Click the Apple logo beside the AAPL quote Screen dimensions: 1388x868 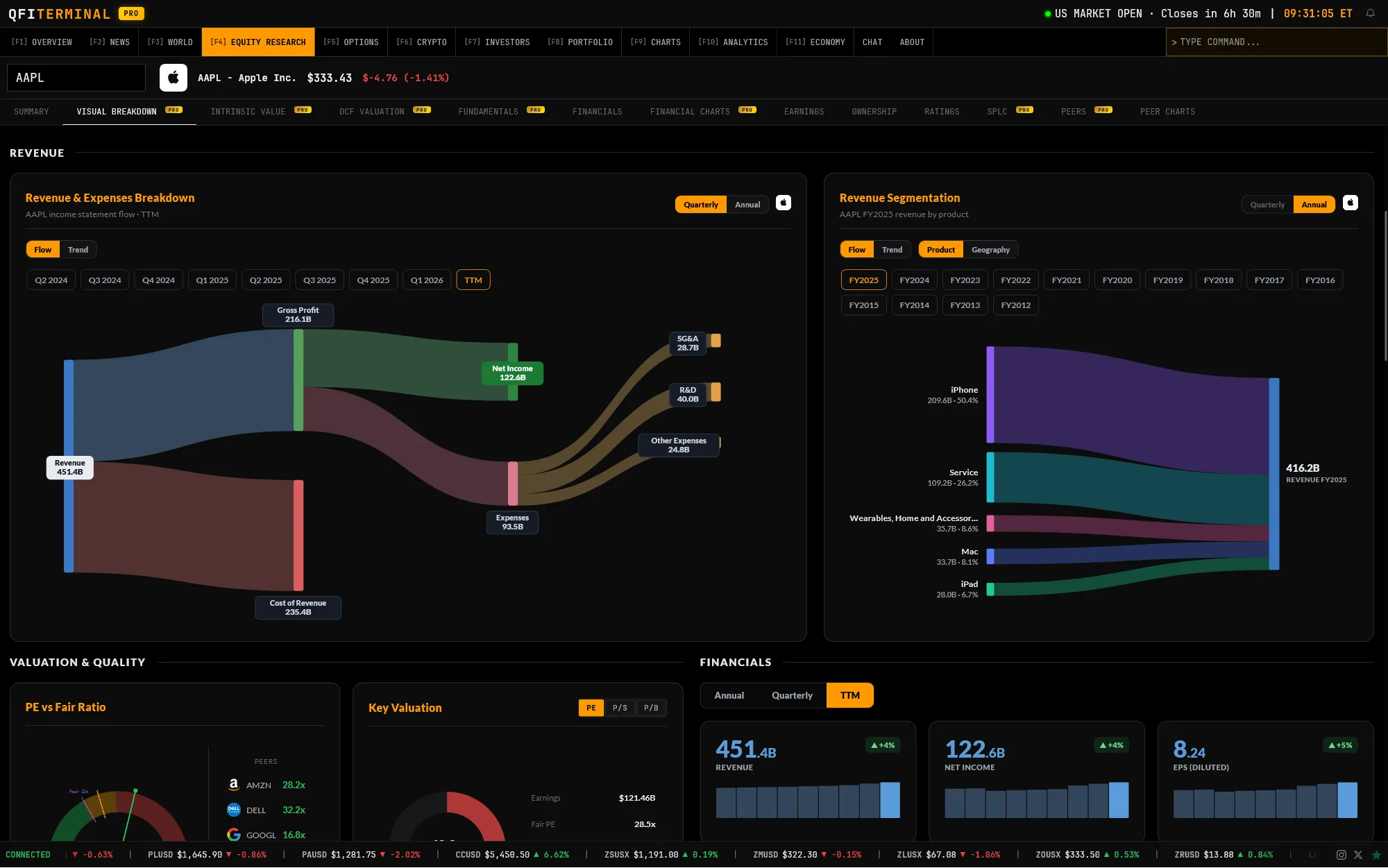(x=173, y=78)
